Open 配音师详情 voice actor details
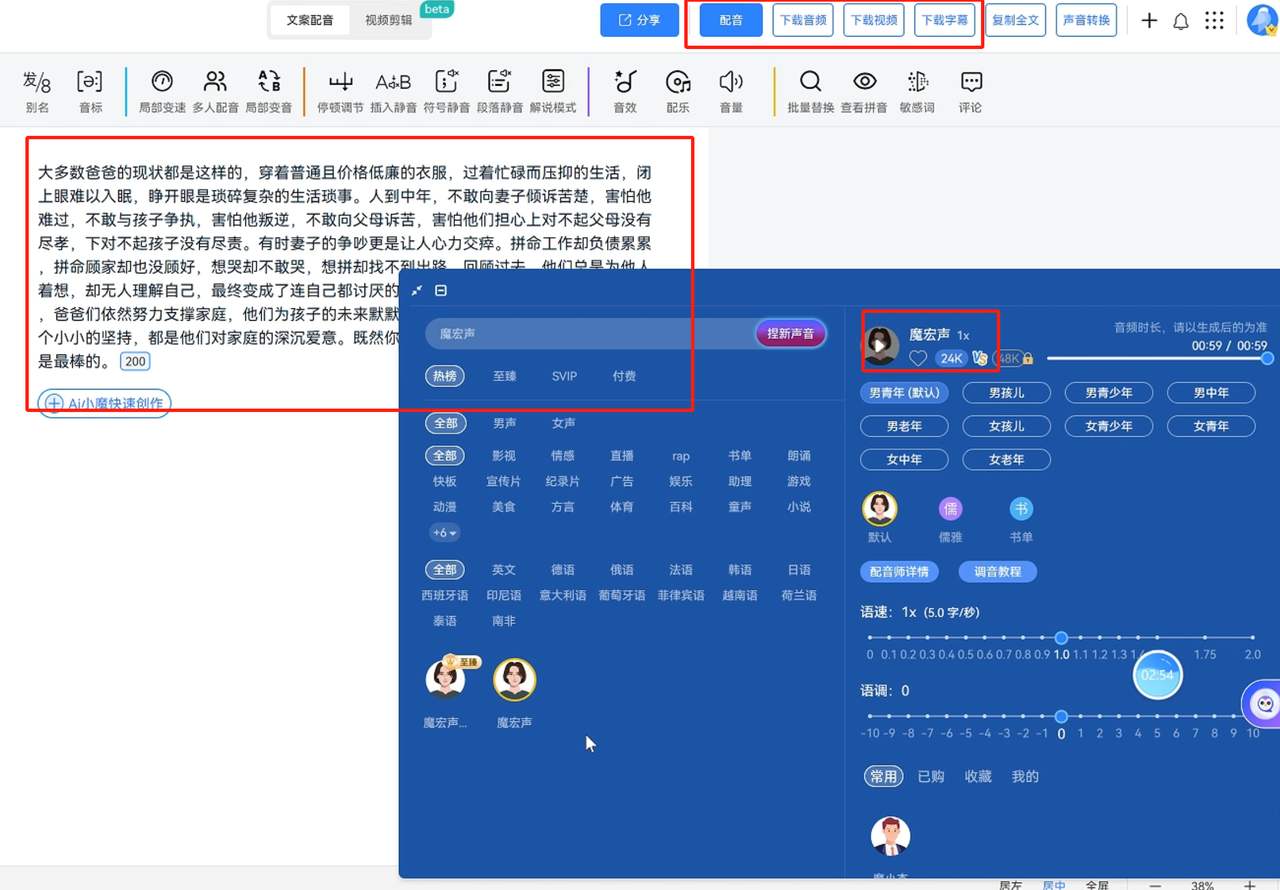Image resolution: width=1280 pixels, height=890 pixels. point(899,572)
